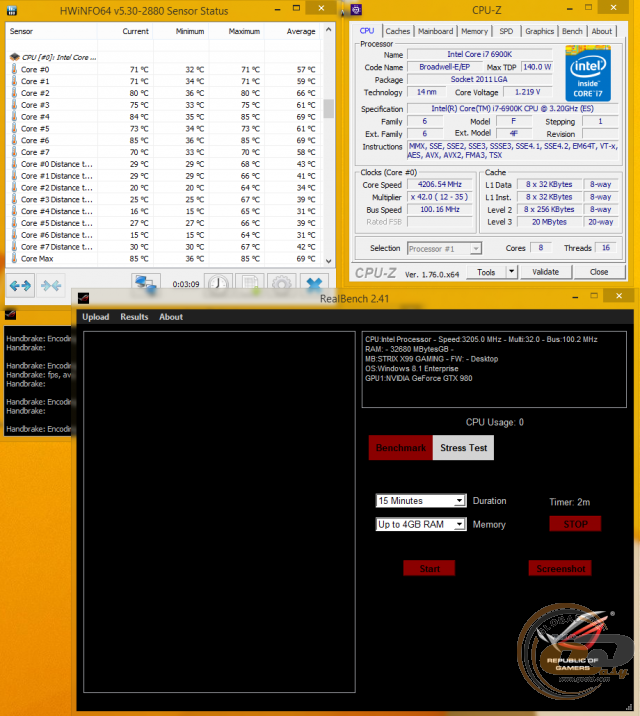Select the Core #2 sensor row

point(163,93)
